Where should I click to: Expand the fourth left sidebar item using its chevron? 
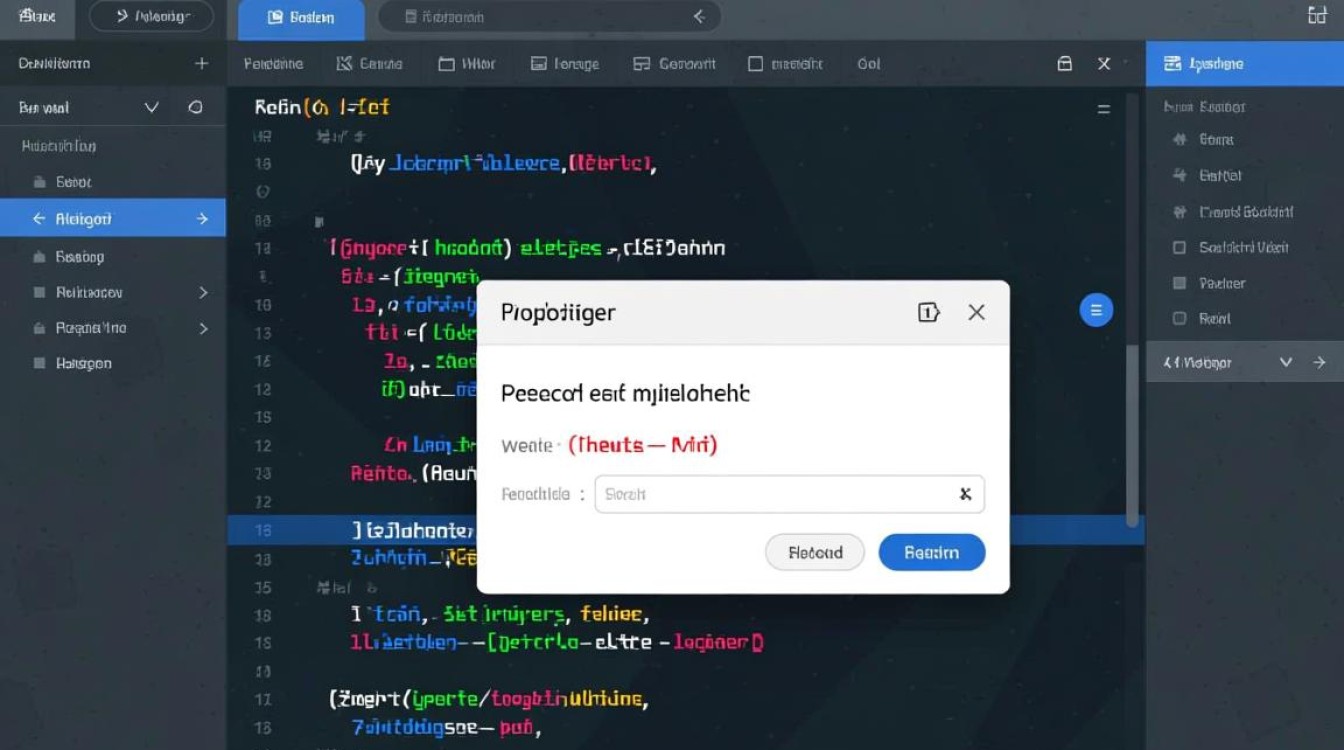click(x=203, y=293)
